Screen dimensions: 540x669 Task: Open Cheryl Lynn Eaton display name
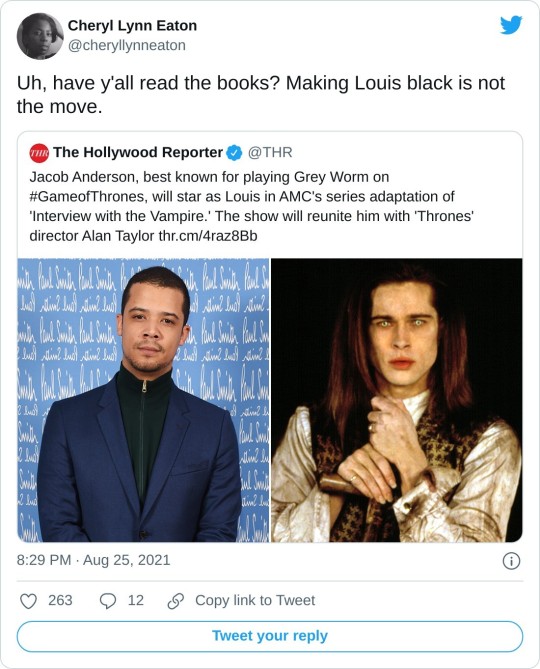[x=132, y=26]
